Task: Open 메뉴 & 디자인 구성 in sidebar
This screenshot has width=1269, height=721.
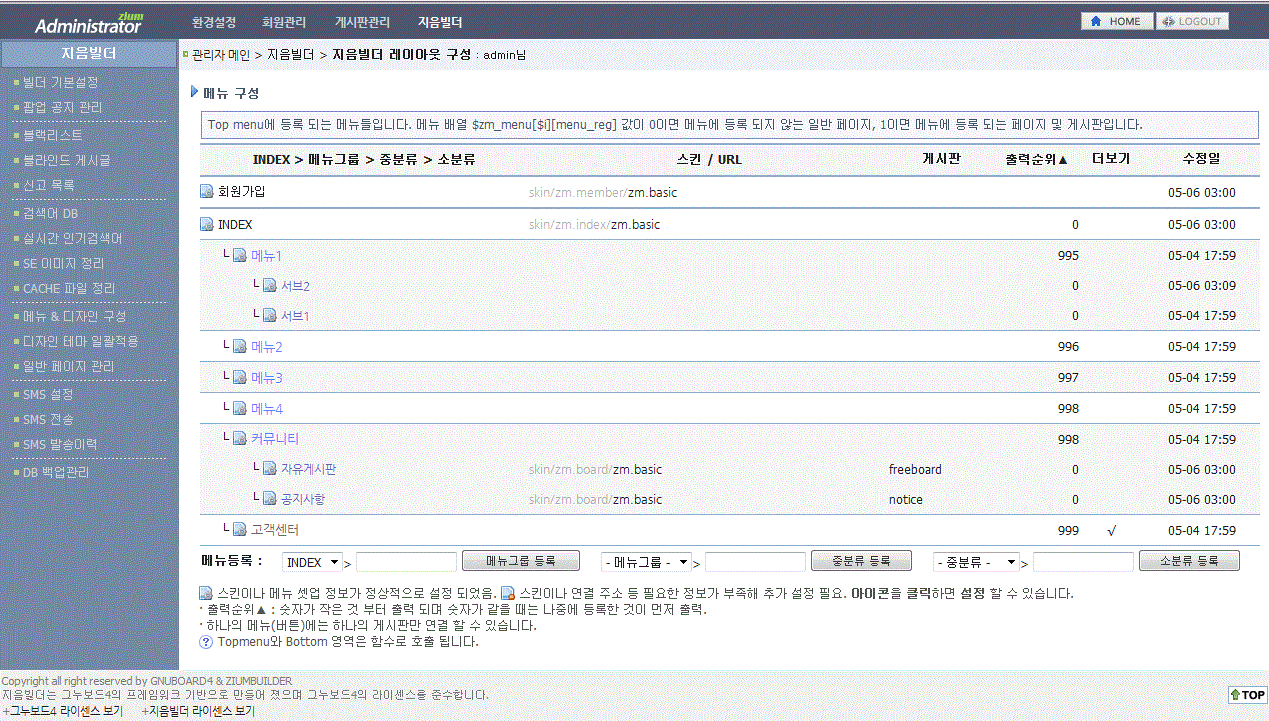Action: [74, 316]
